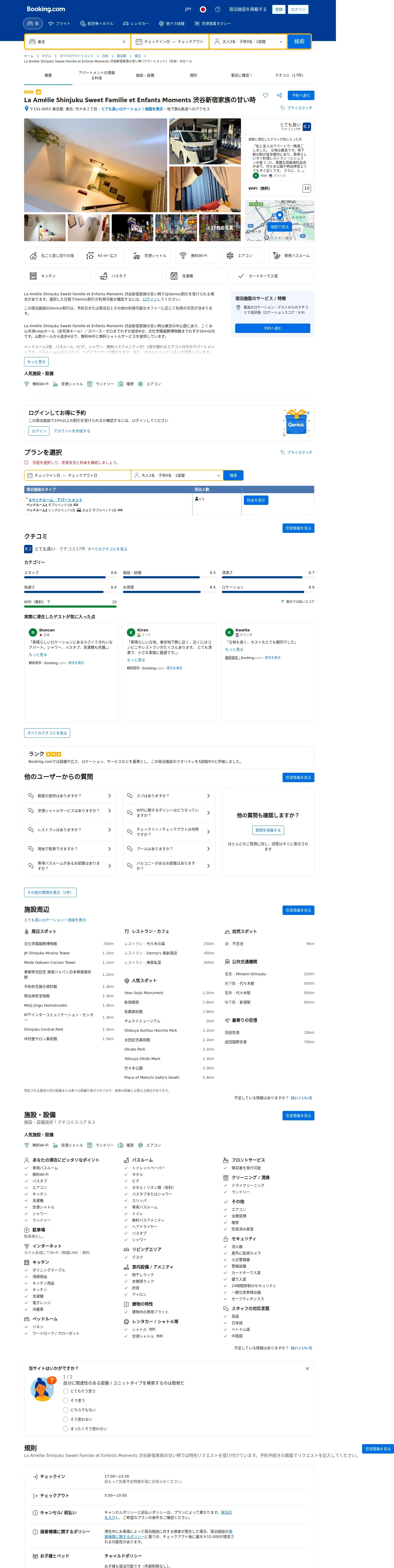Expand the レストランはありますか？ question

[70, 830]
